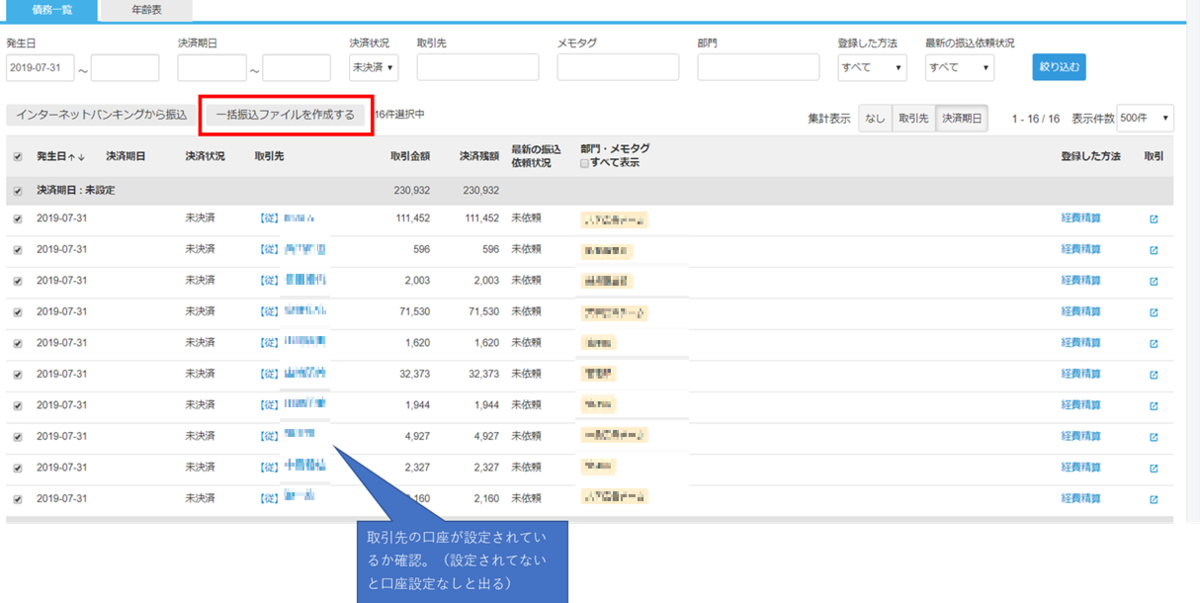The height and width of the screenshot is (603, 1200).
Task: Click the 絞り込む filter button
Action: 1059,67
